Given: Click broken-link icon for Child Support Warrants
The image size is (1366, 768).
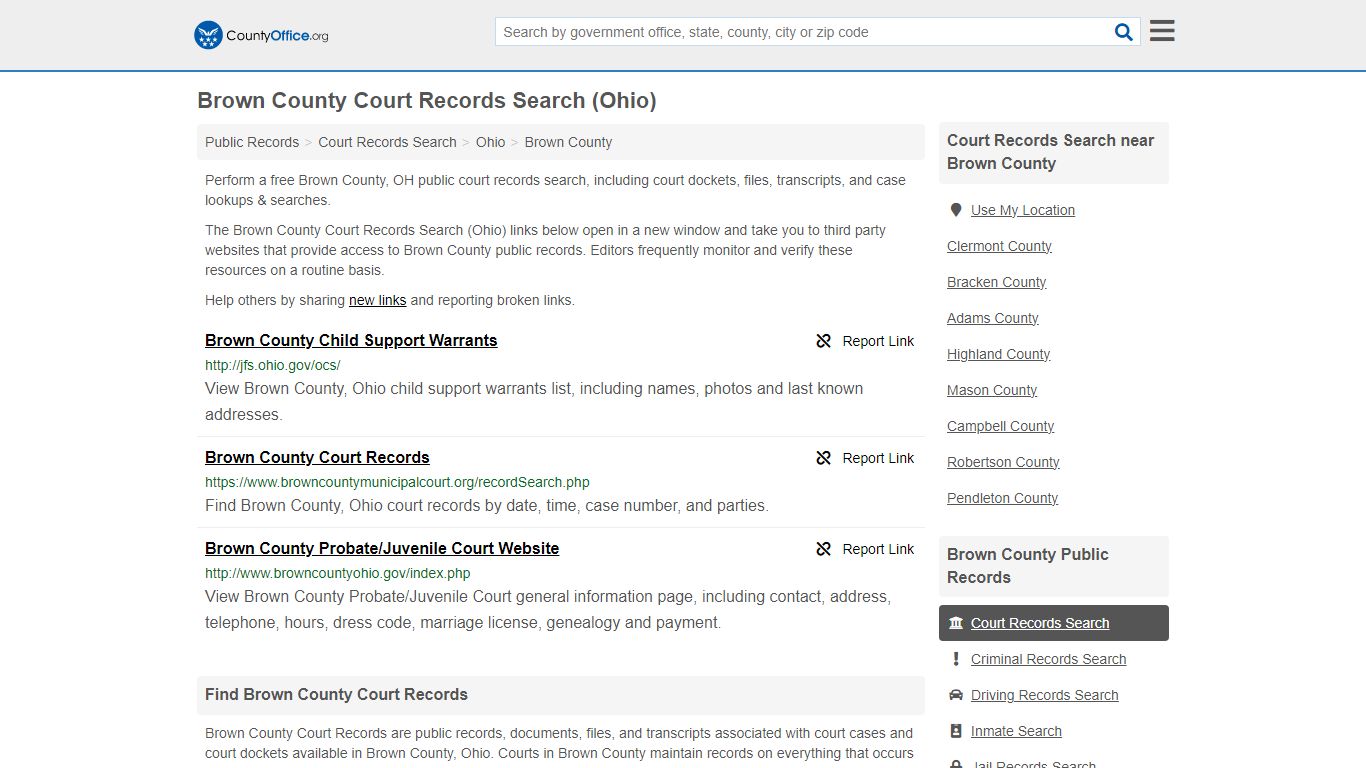Looking at the screenshot, I should tap(823, 341).
